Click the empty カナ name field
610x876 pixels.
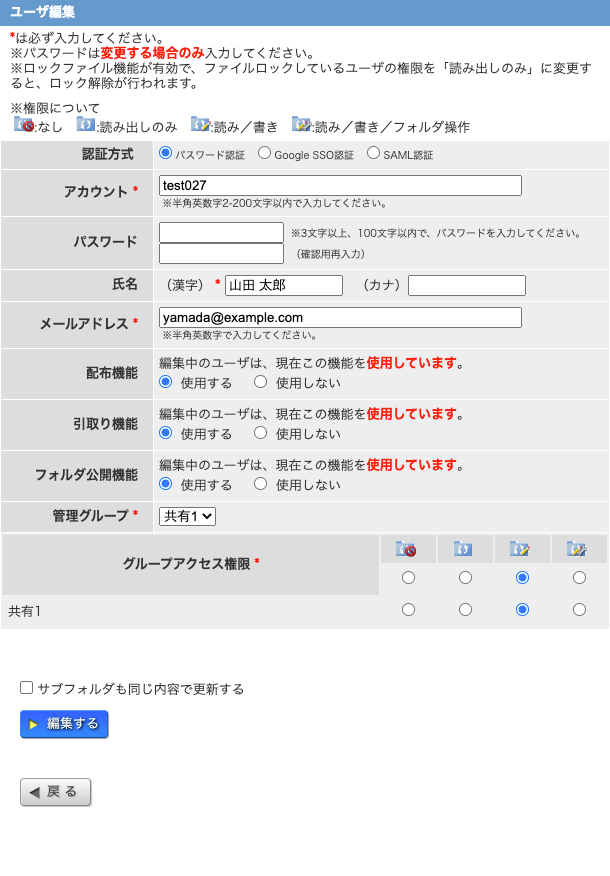[466, 285]
